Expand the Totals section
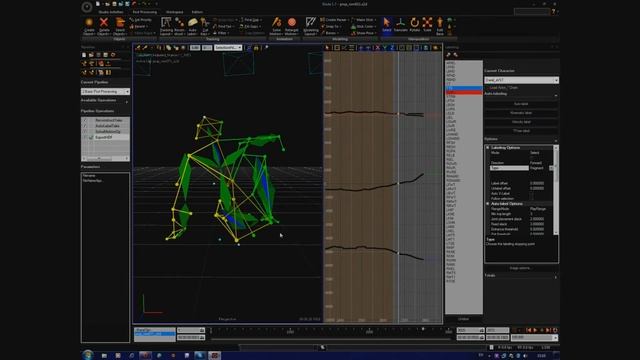The width and height of the screenshot is (640, 360). [x=556, y=277]
